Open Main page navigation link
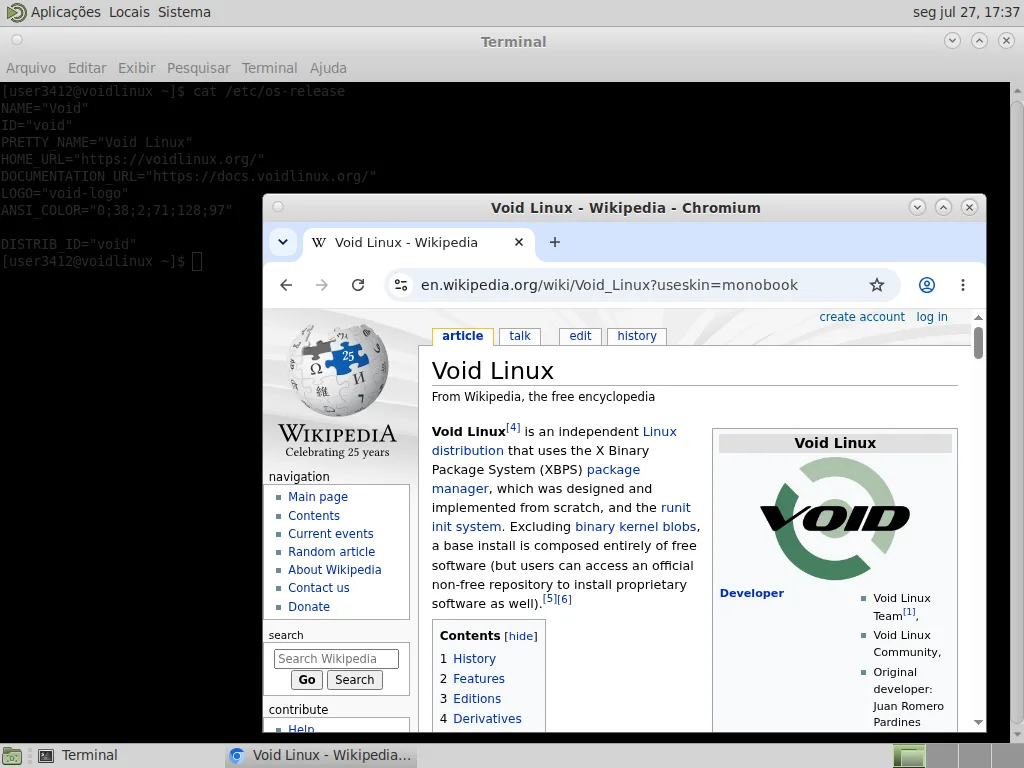 tap(318, 497)
